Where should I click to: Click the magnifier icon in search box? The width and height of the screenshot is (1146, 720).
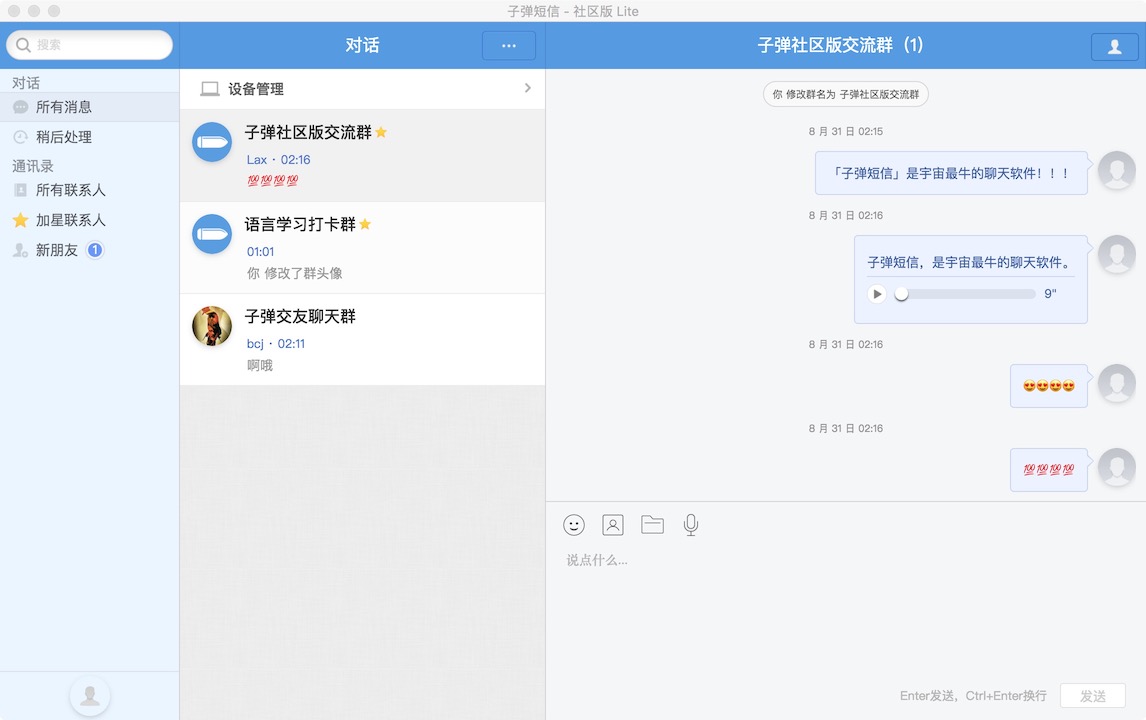coord(23,45)
